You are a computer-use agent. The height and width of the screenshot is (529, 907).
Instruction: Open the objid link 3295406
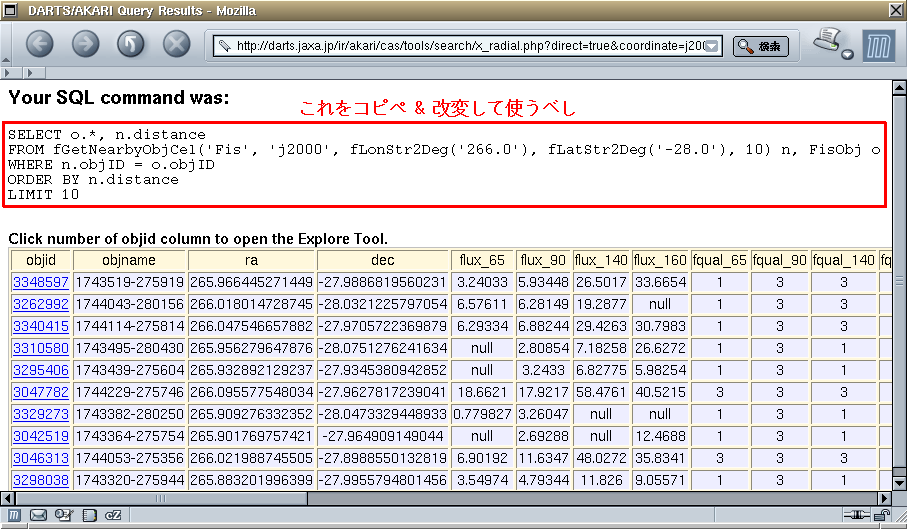[x=40, y=370]
